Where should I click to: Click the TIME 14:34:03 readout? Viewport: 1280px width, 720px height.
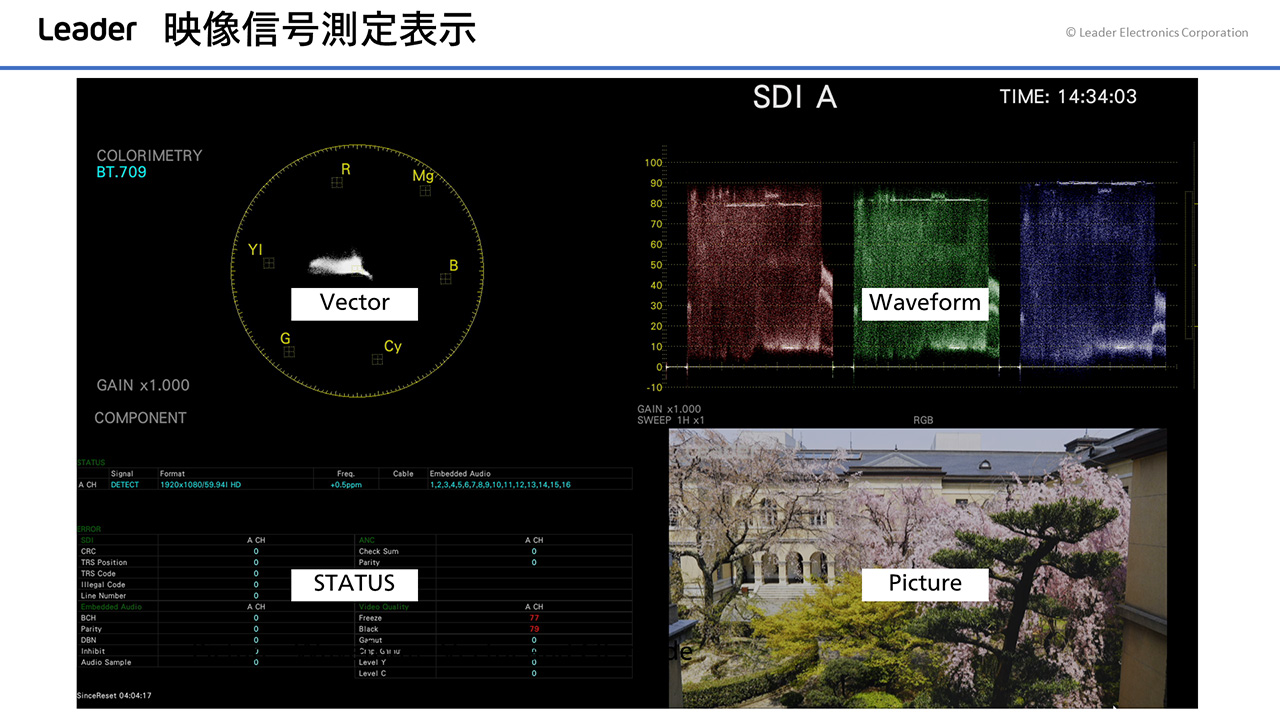pos(1068,97)
